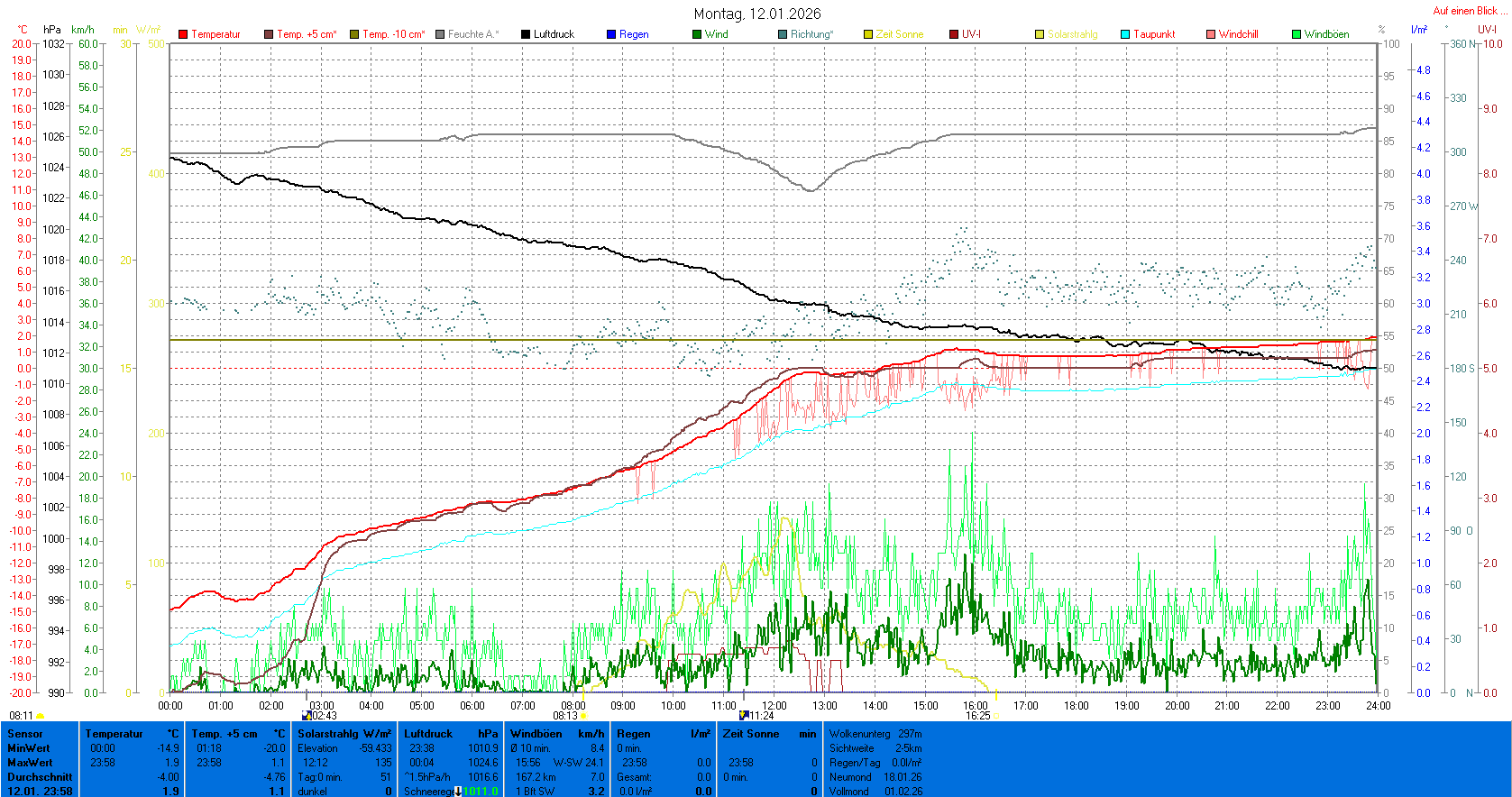Select the Windchill legend entry

click(x=1232, y=34)
